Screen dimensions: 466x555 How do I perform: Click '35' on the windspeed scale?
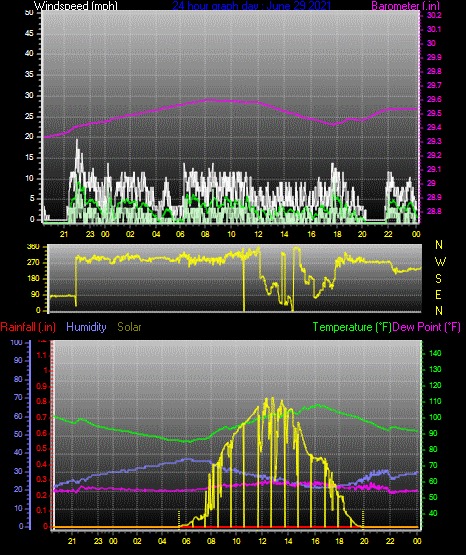[29, 75]
